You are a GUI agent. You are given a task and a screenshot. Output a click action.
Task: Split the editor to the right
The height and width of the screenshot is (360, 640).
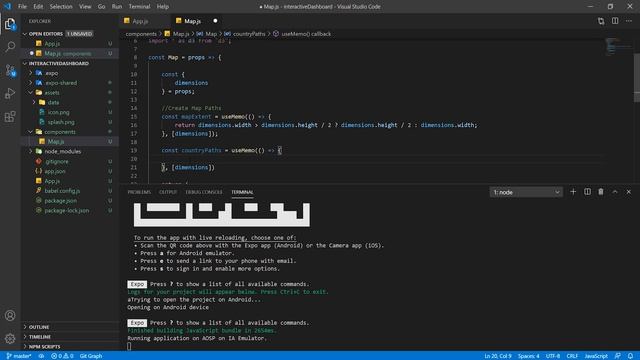(615, 21)
